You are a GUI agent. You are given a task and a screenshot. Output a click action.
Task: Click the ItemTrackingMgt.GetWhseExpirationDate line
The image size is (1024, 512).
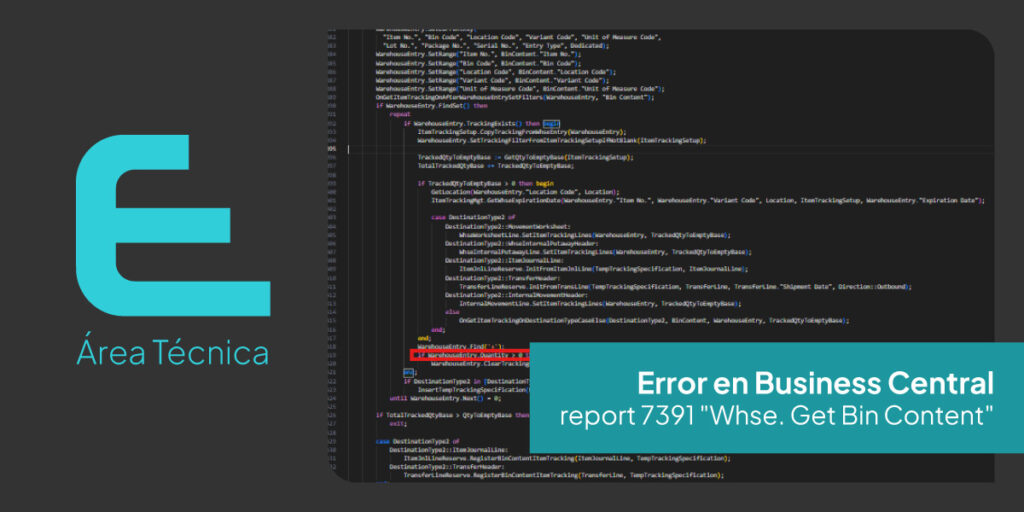(x=708, y=200)
